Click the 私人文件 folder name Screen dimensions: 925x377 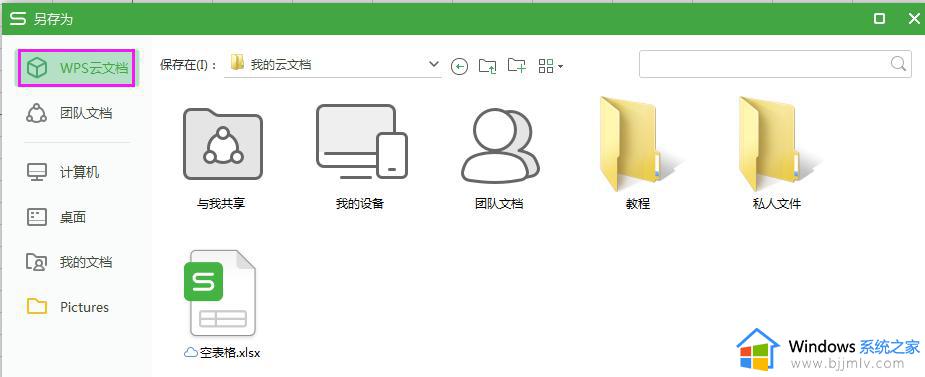pyautogui.click(x=777, y=204)
